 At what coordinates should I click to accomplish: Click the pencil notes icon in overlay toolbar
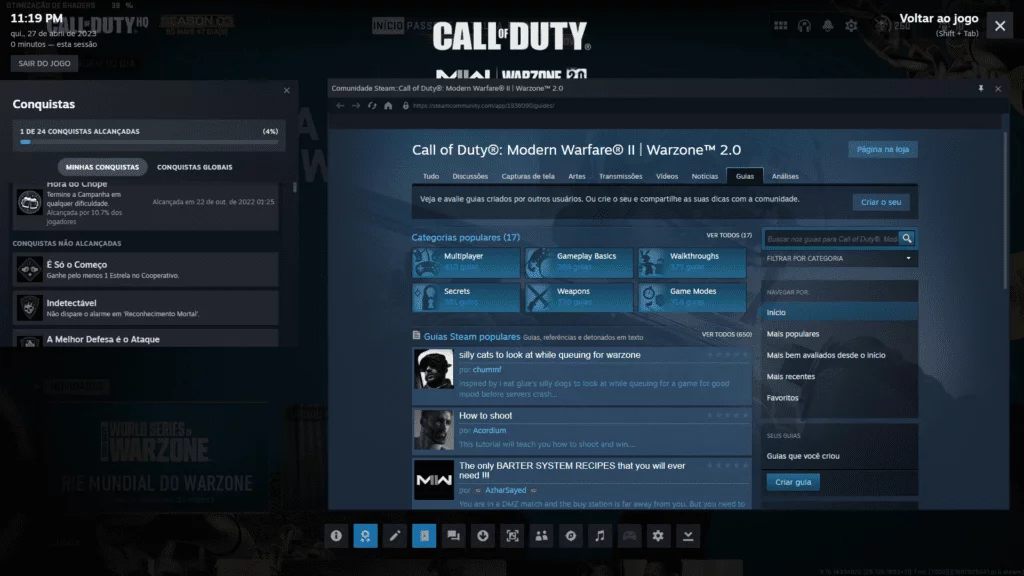tap(395, 536)
